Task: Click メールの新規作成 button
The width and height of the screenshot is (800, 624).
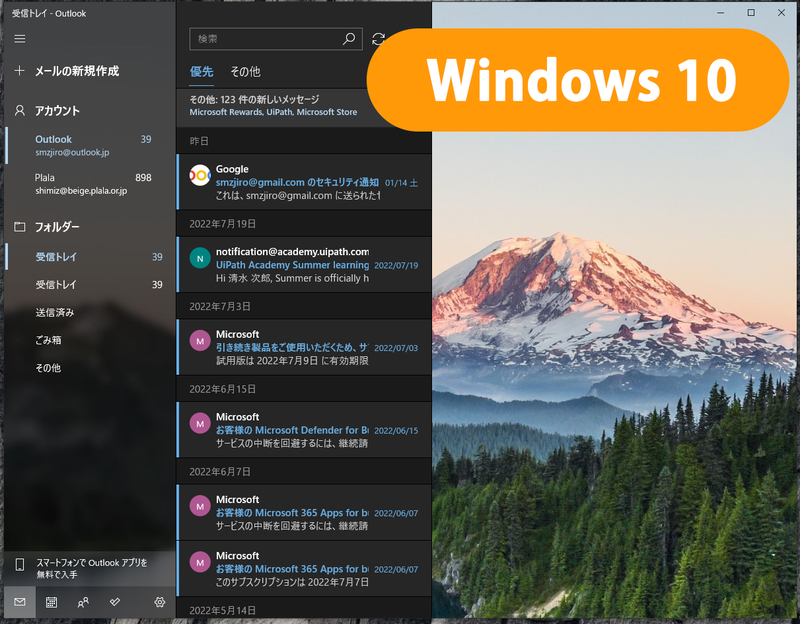Action: click(x=77, y=71)
